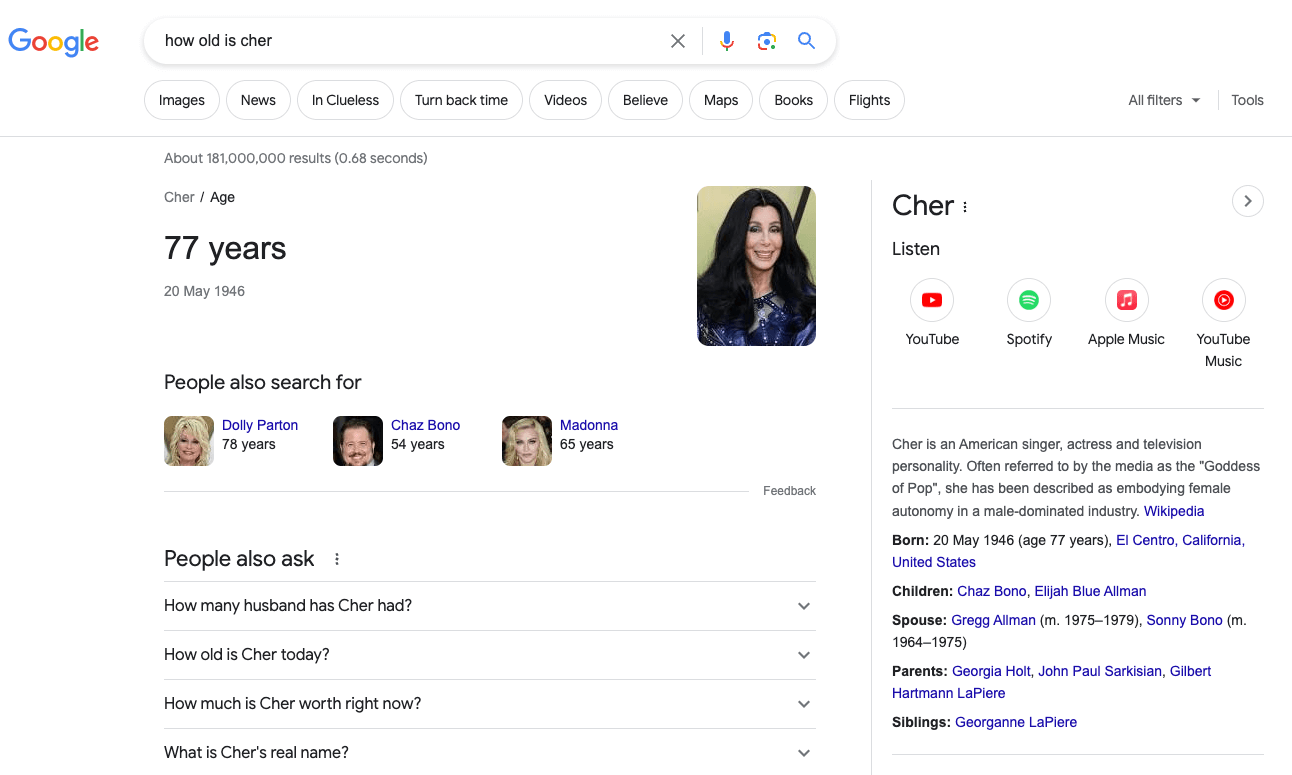
Task: Open the Chaz Bono link under People also search
Action: pyautogui.click(x=425, y=425)
